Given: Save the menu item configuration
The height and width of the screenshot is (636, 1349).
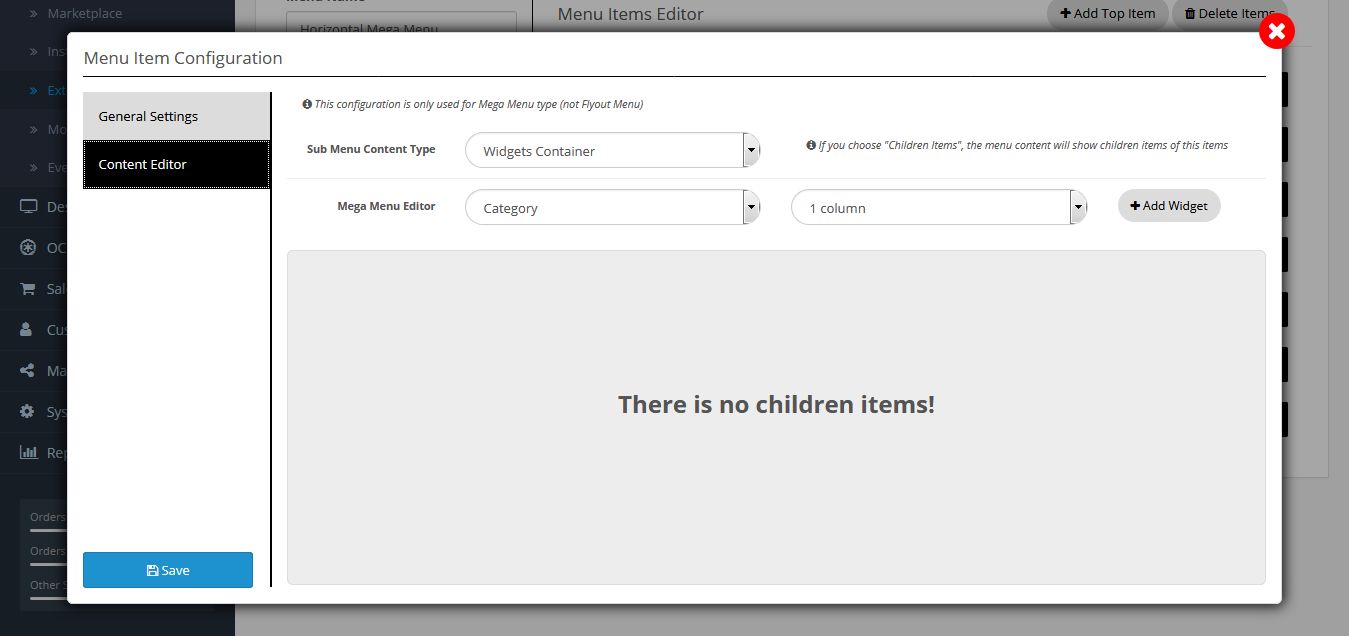Looking at the screenshot, I should (168, 570).
